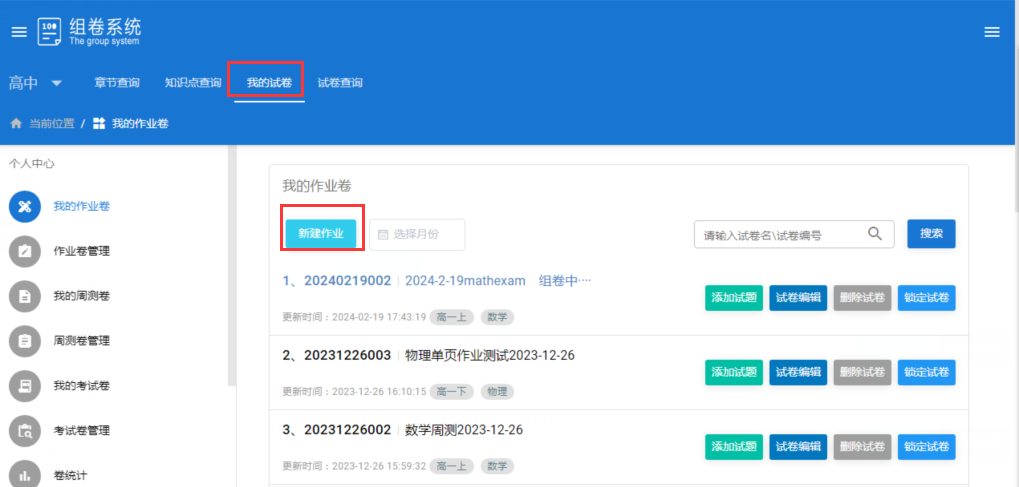Click the top-right hamburger menu icon
This screenshot has width=1019, height=487.
point(992,32)
